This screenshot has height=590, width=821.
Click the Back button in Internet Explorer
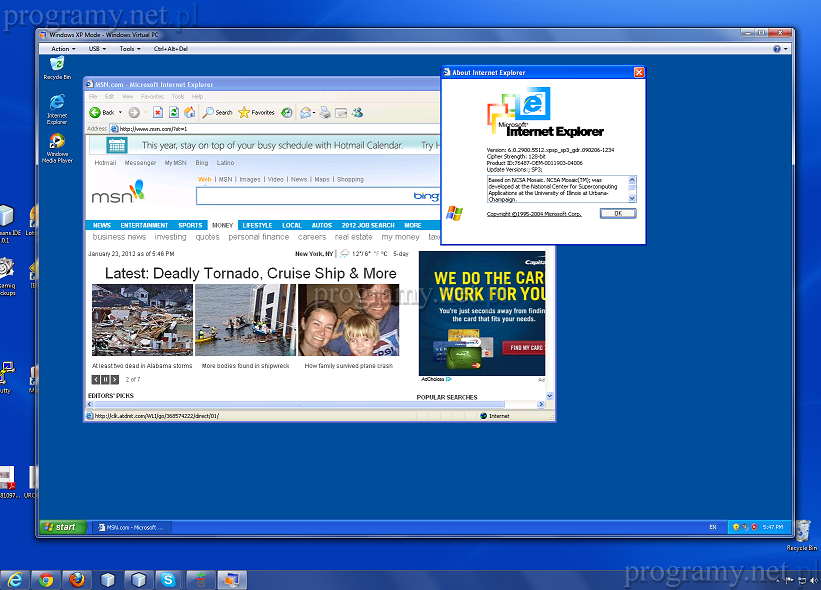[101, 113]
